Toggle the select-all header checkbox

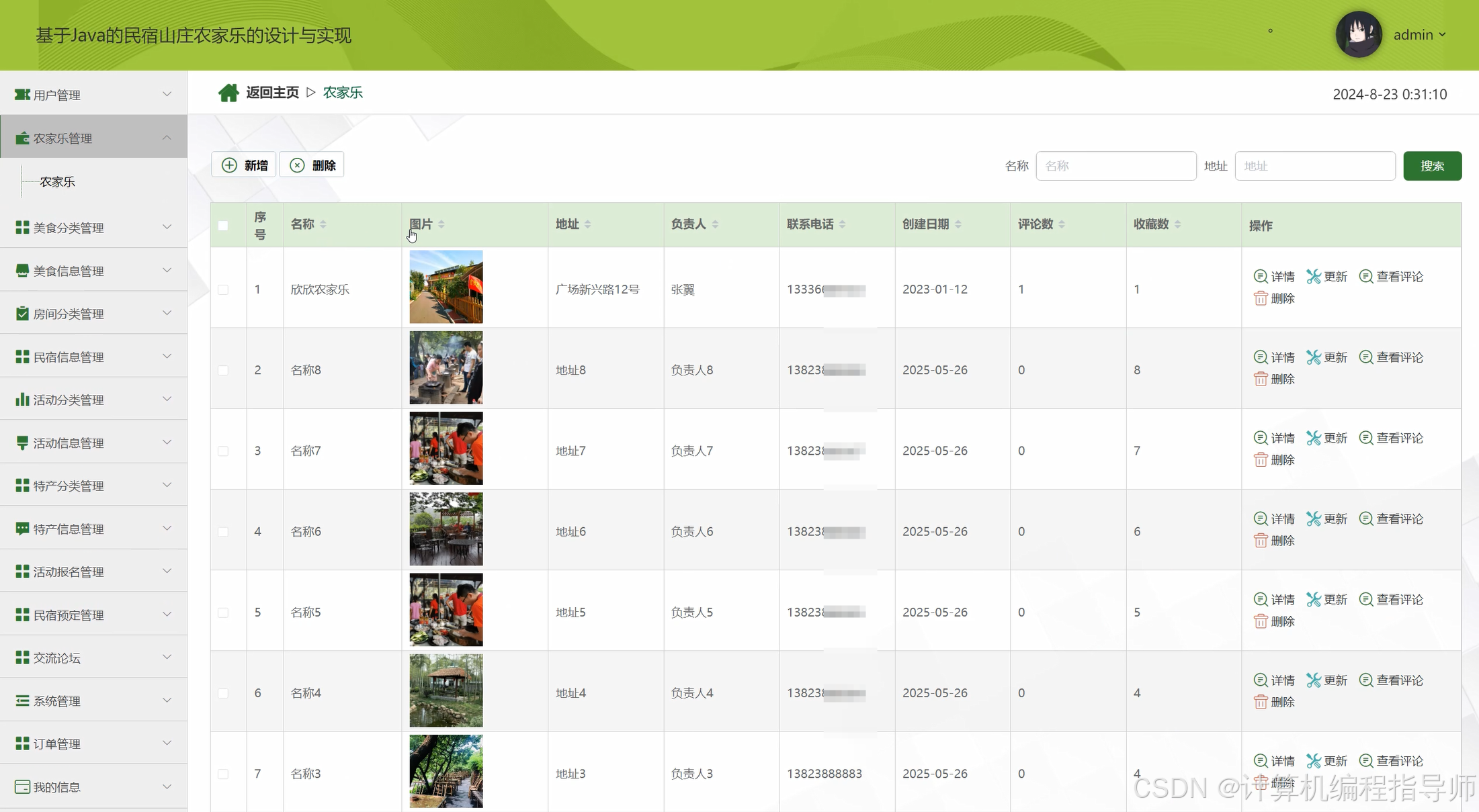pyautogui.click(x=223, y=226)
